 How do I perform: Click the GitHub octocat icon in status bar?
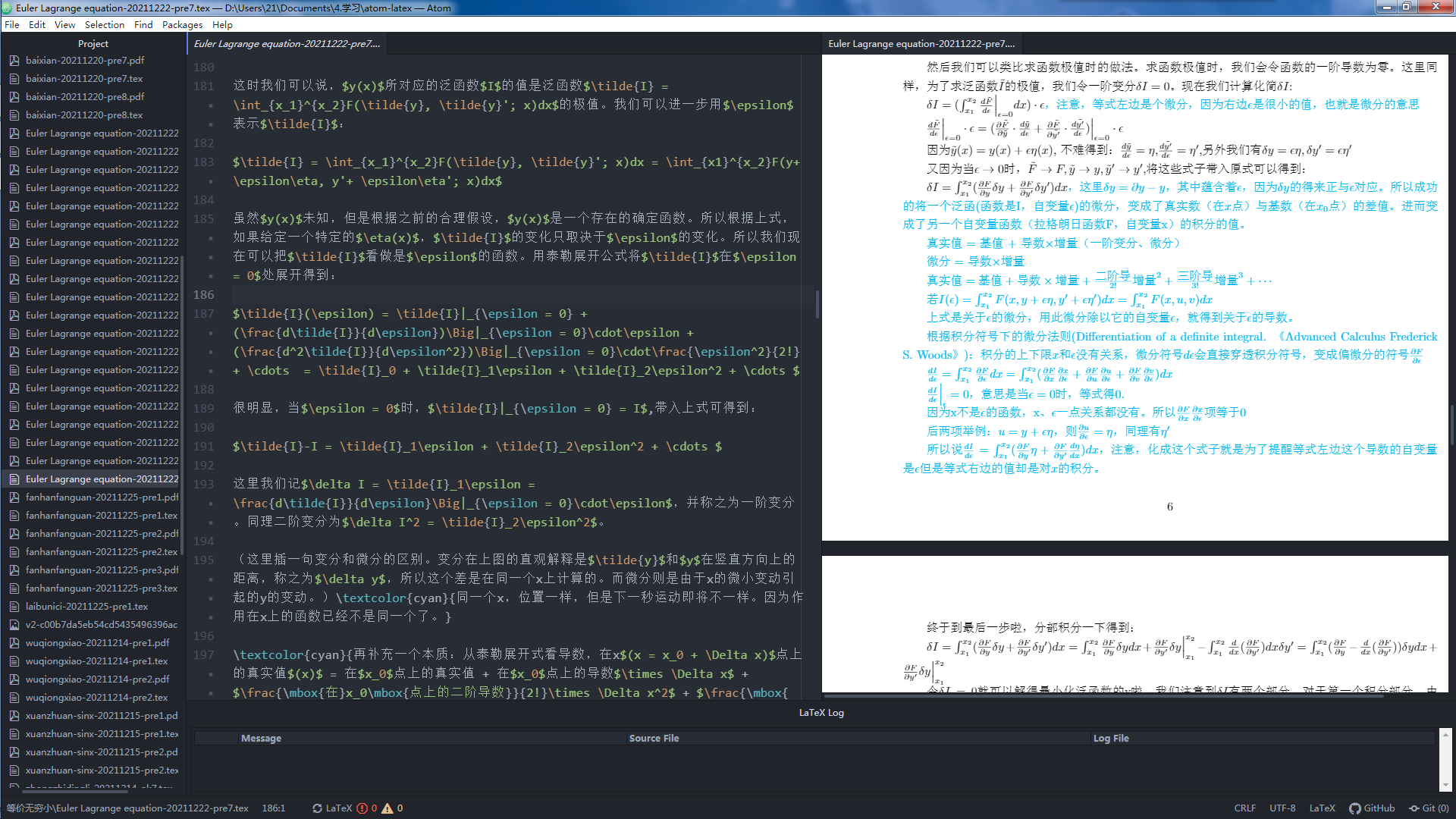(x=1355, y=808)
